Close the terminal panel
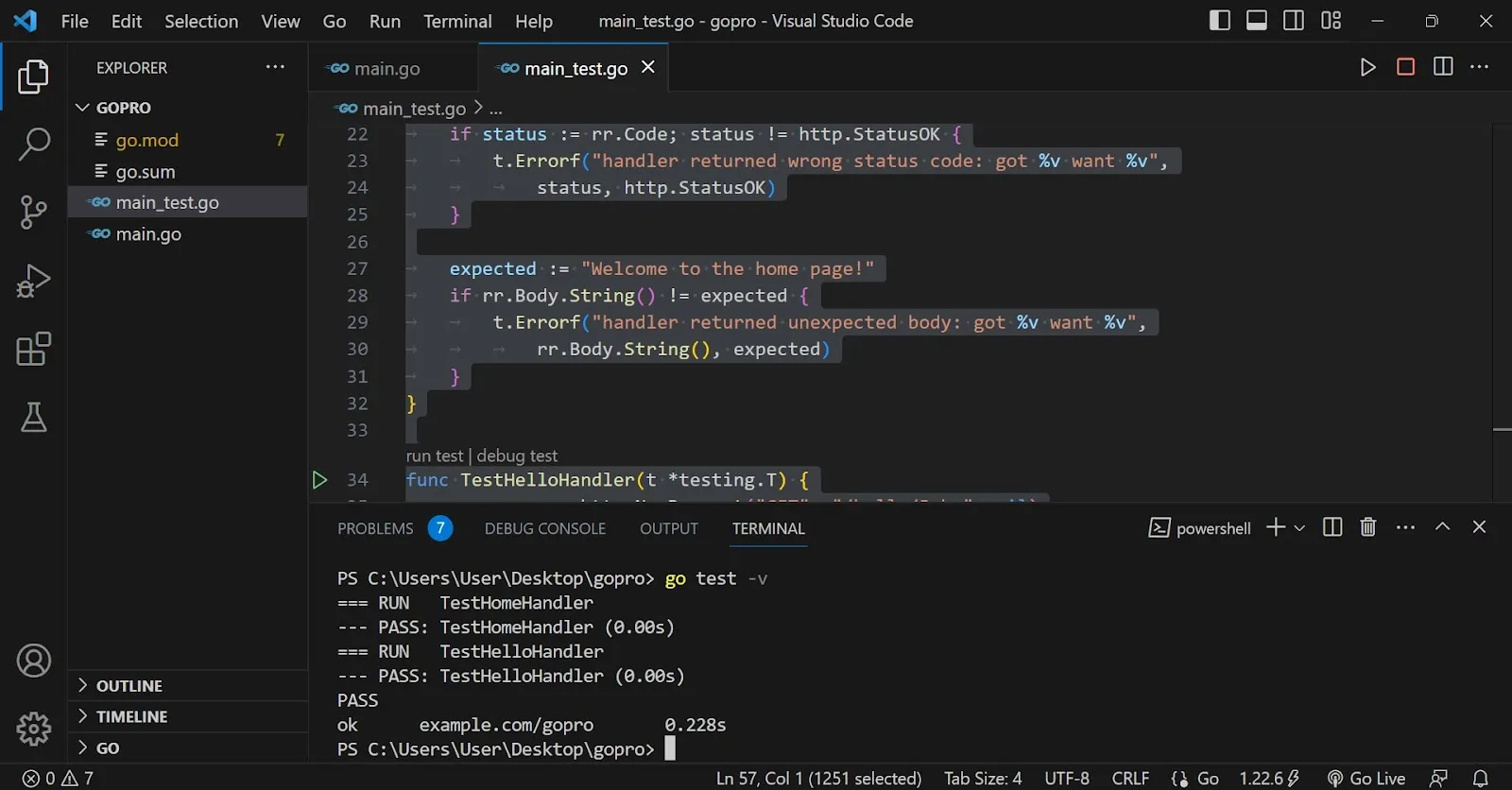Screen dimensions: 1512x790 [x=1479, y=527]
